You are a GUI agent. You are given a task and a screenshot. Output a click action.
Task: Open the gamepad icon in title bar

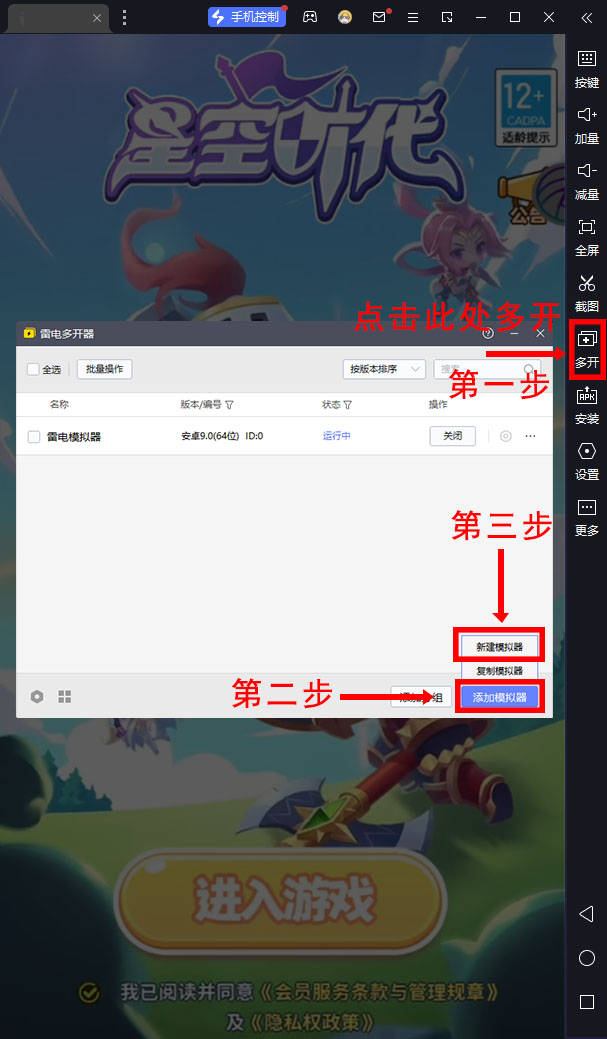309,17
